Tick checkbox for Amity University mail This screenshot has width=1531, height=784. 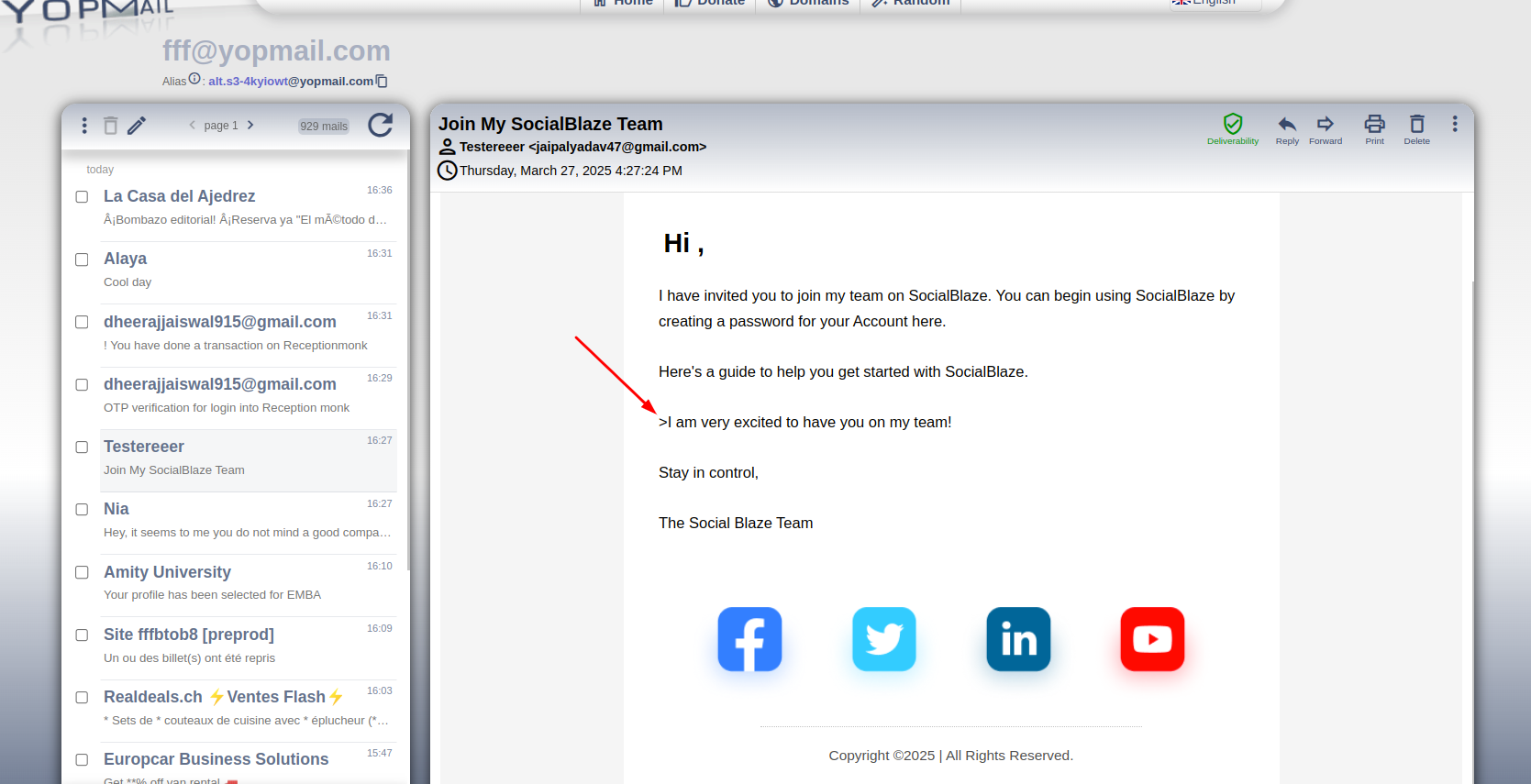pyautogui.click(x=82, y=572)
